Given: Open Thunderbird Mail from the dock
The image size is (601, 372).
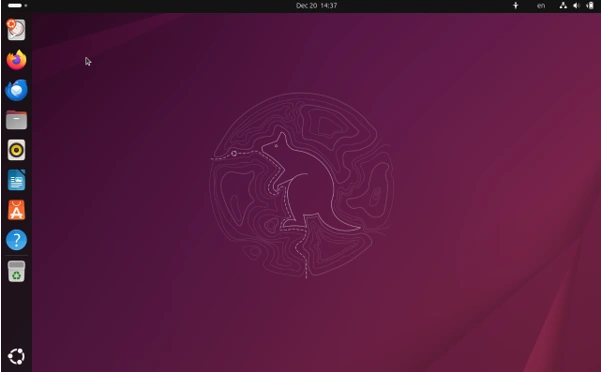Looking at the screenshot, I should [16, 90].
